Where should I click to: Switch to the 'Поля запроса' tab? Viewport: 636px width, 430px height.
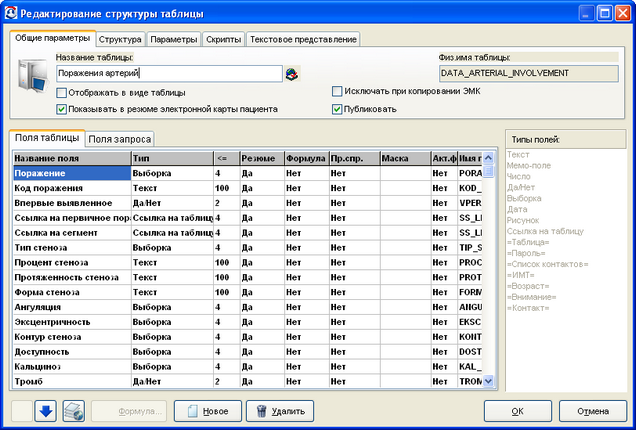(120, 139)
